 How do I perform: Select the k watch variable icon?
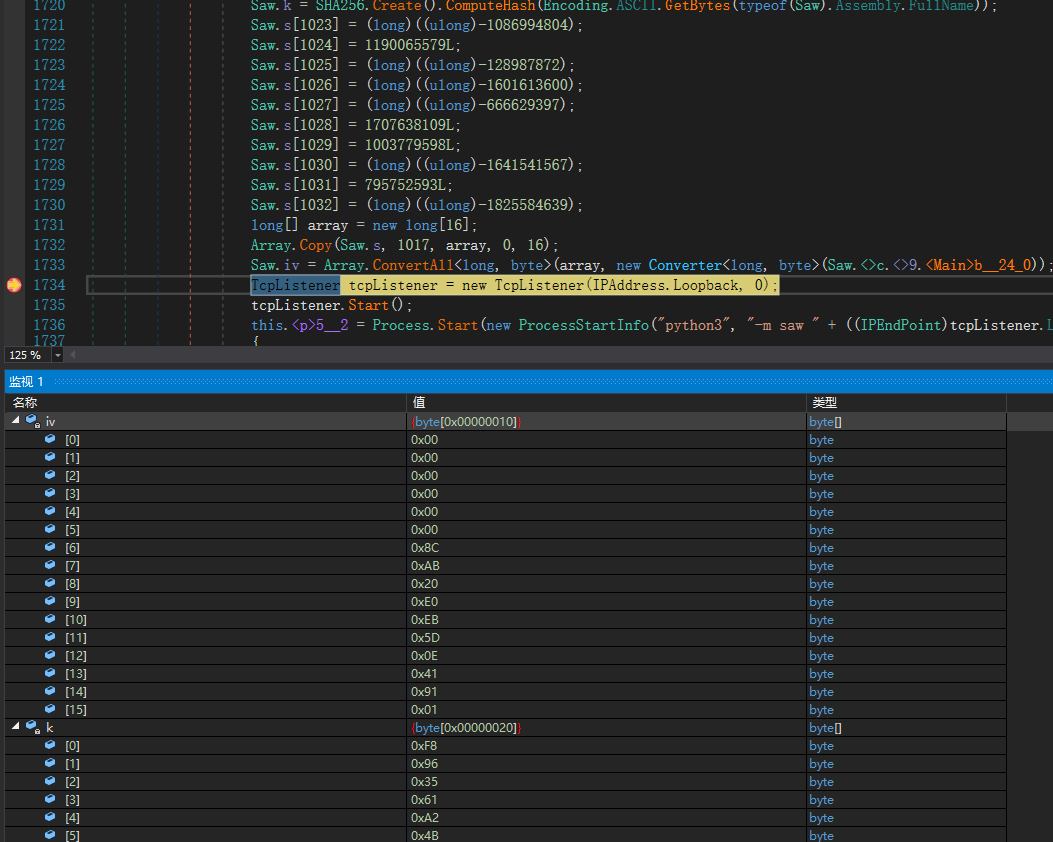click(x=33, y=727)
